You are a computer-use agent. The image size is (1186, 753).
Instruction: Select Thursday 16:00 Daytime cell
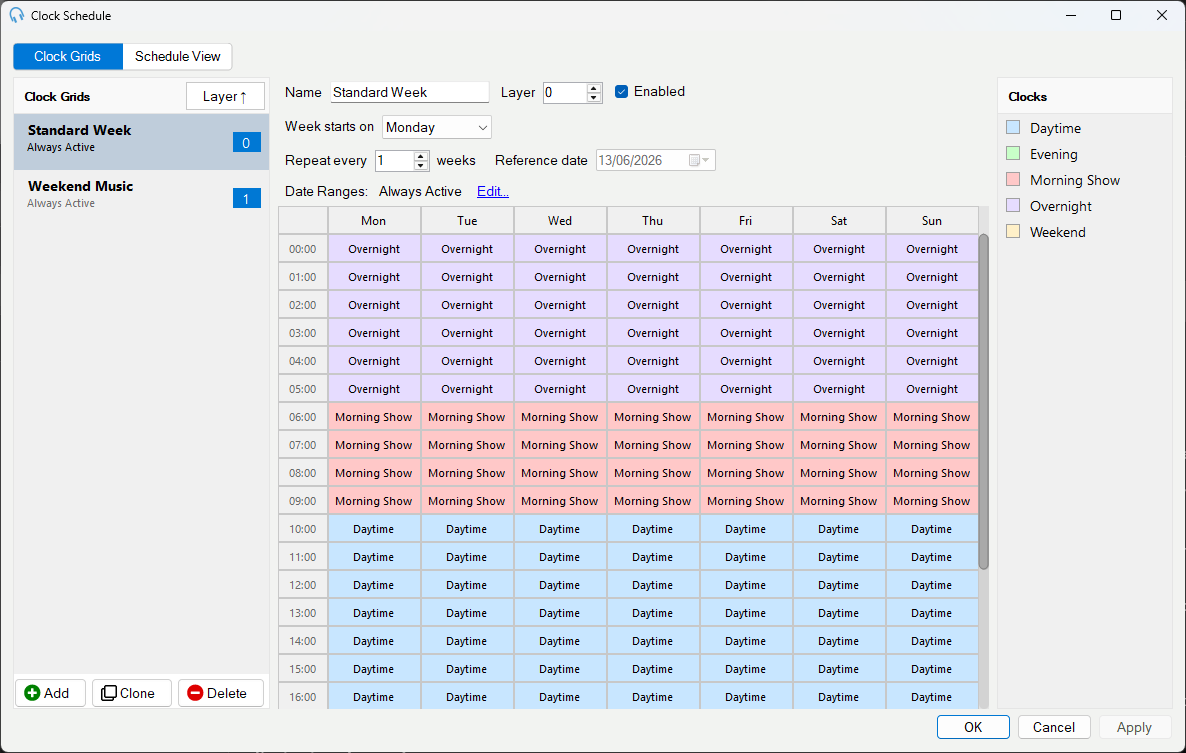coord(653,697)
